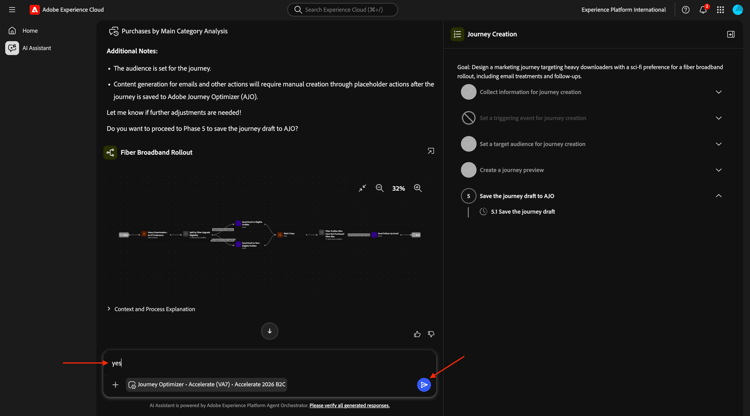Click the journey flow diagram thumbnail
The image size is (750, 416).
click(270, 234)
